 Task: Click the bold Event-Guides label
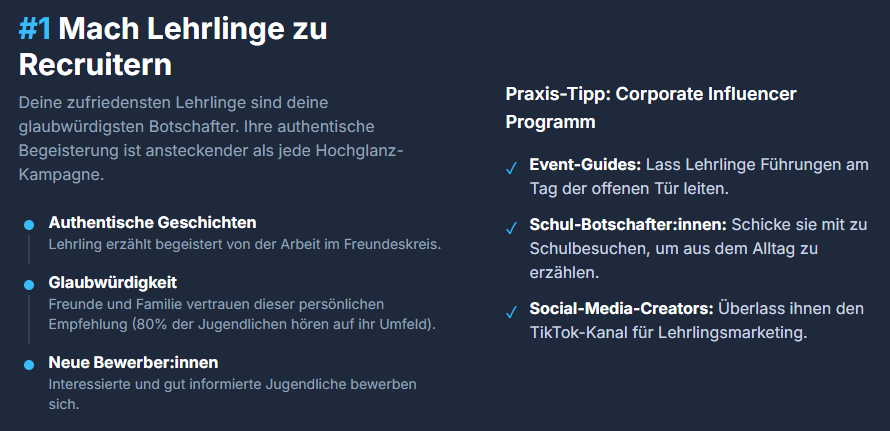[x=585, y=164]
